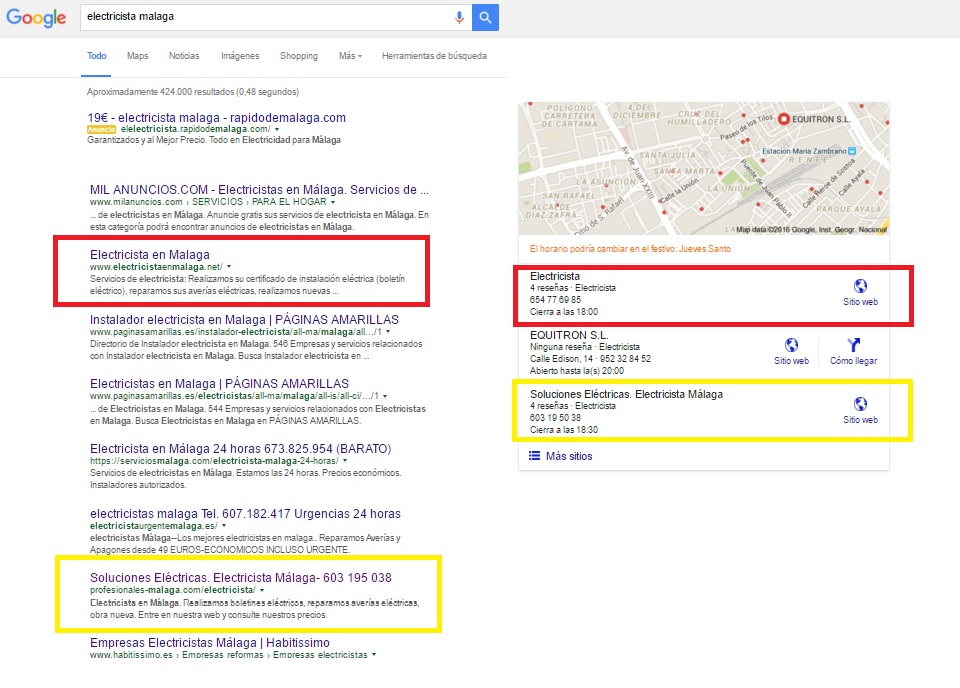This screenshot has height=688, width=960.
Task: Click holiday notice 'El horario podría cambiar'
Action: click(630, 249)
